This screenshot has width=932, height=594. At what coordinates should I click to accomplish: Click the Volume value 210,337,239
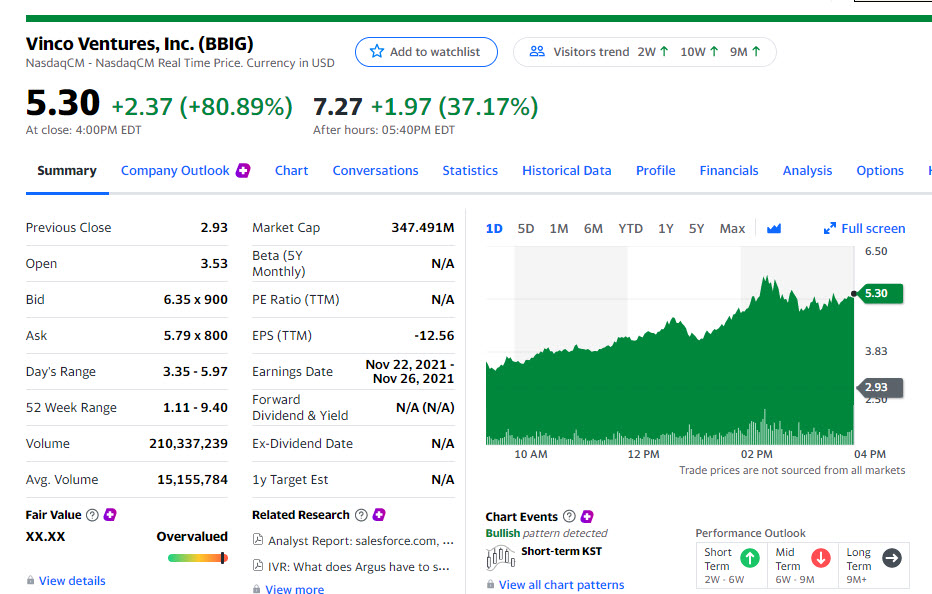click(188, 444)
